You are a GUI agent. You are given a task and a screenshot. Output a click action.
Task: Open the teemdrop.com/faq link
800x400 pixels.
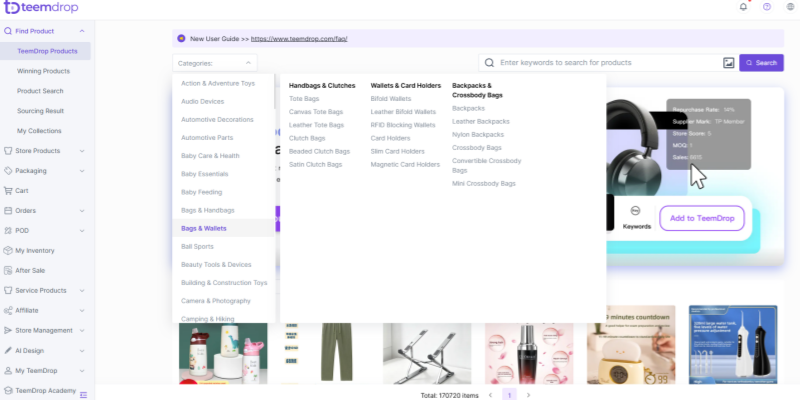click(x=299, y=39)
